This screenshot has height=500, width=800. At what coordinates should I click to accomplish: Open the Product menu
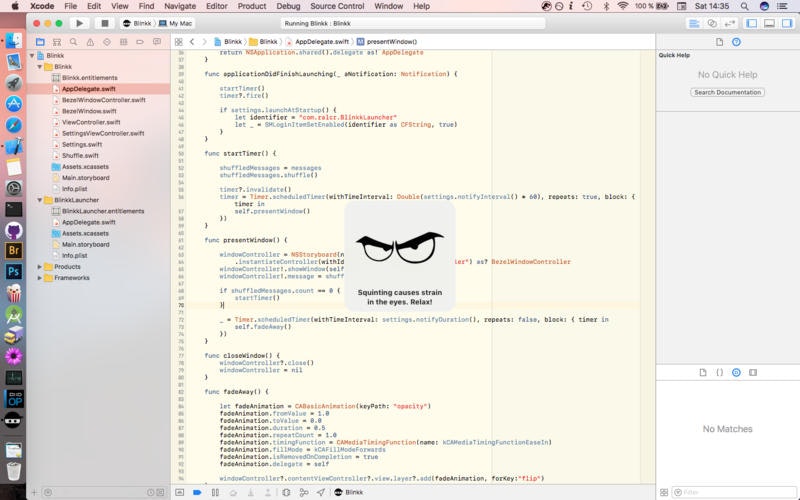[252, 6]
